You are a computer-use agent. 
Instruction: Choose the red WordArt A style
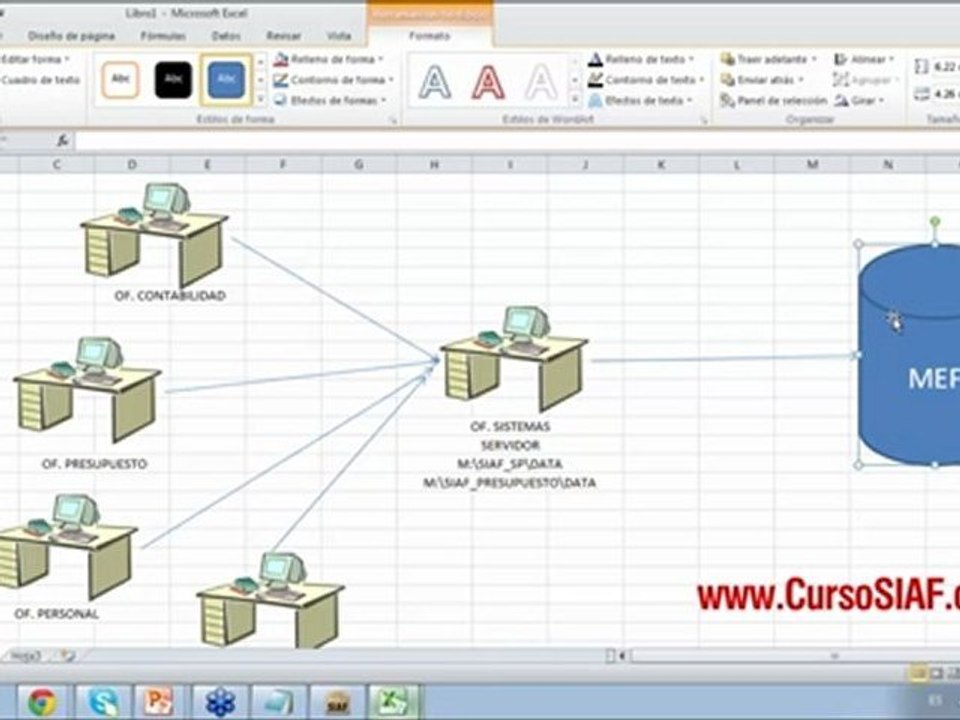click(488, 82)
